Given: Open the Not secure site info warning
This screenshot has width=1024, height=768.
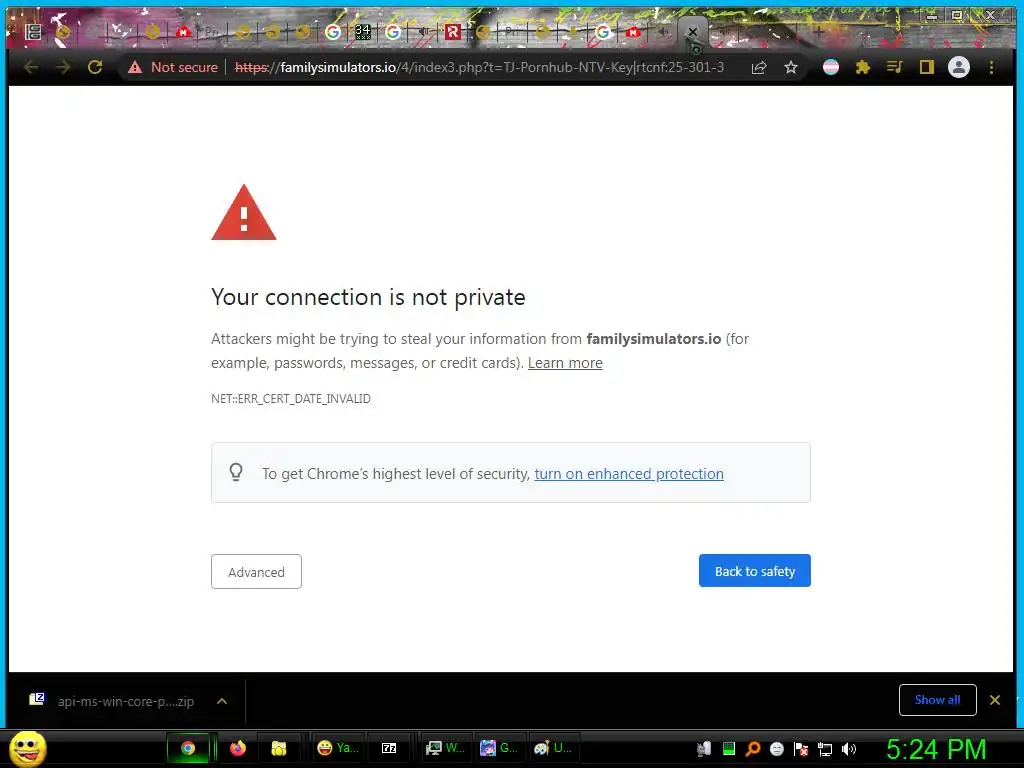Looking at the screenshot, I should pyautogui.click(x=173, y=67).
